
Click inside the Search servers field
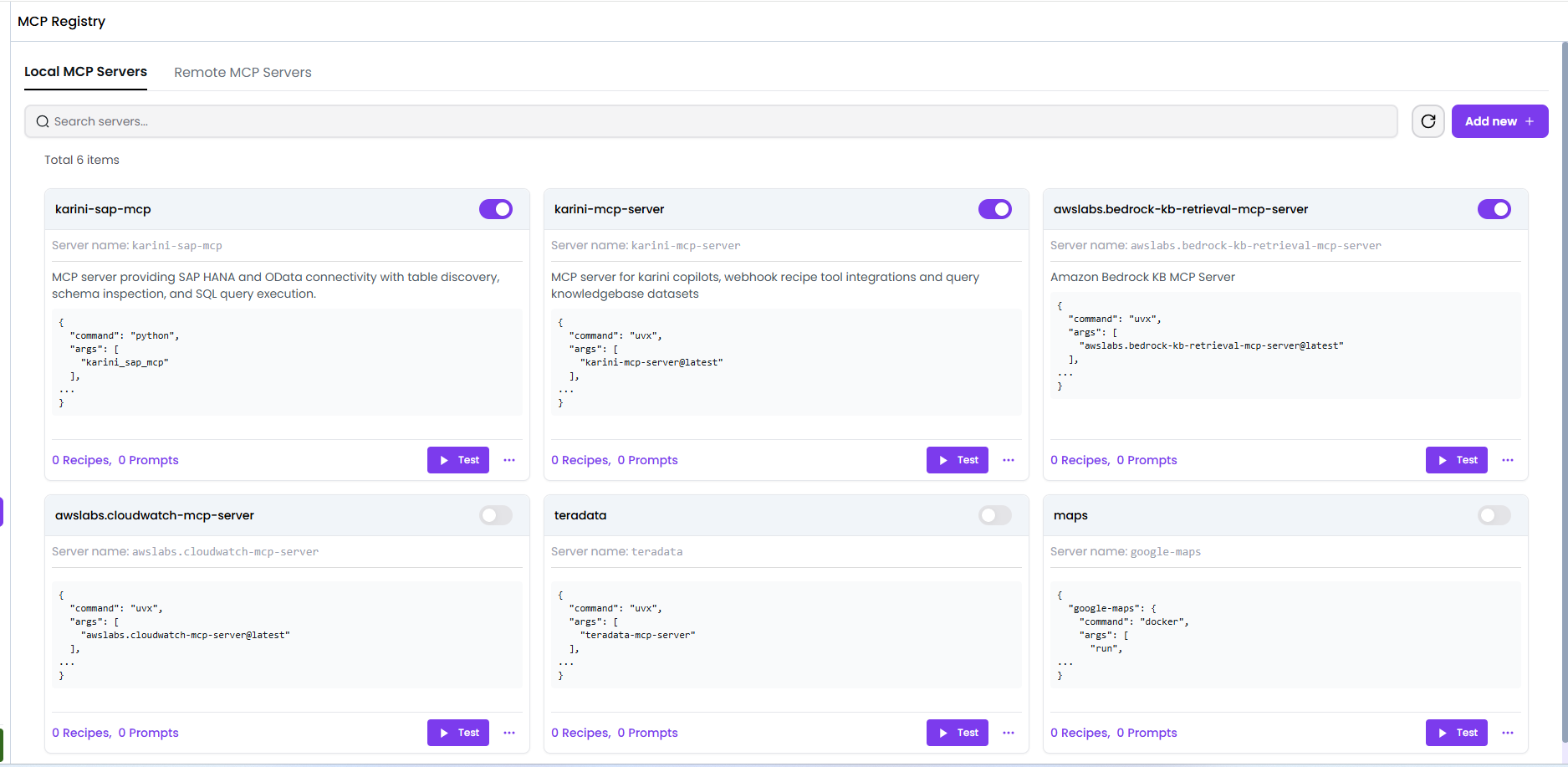335,121
